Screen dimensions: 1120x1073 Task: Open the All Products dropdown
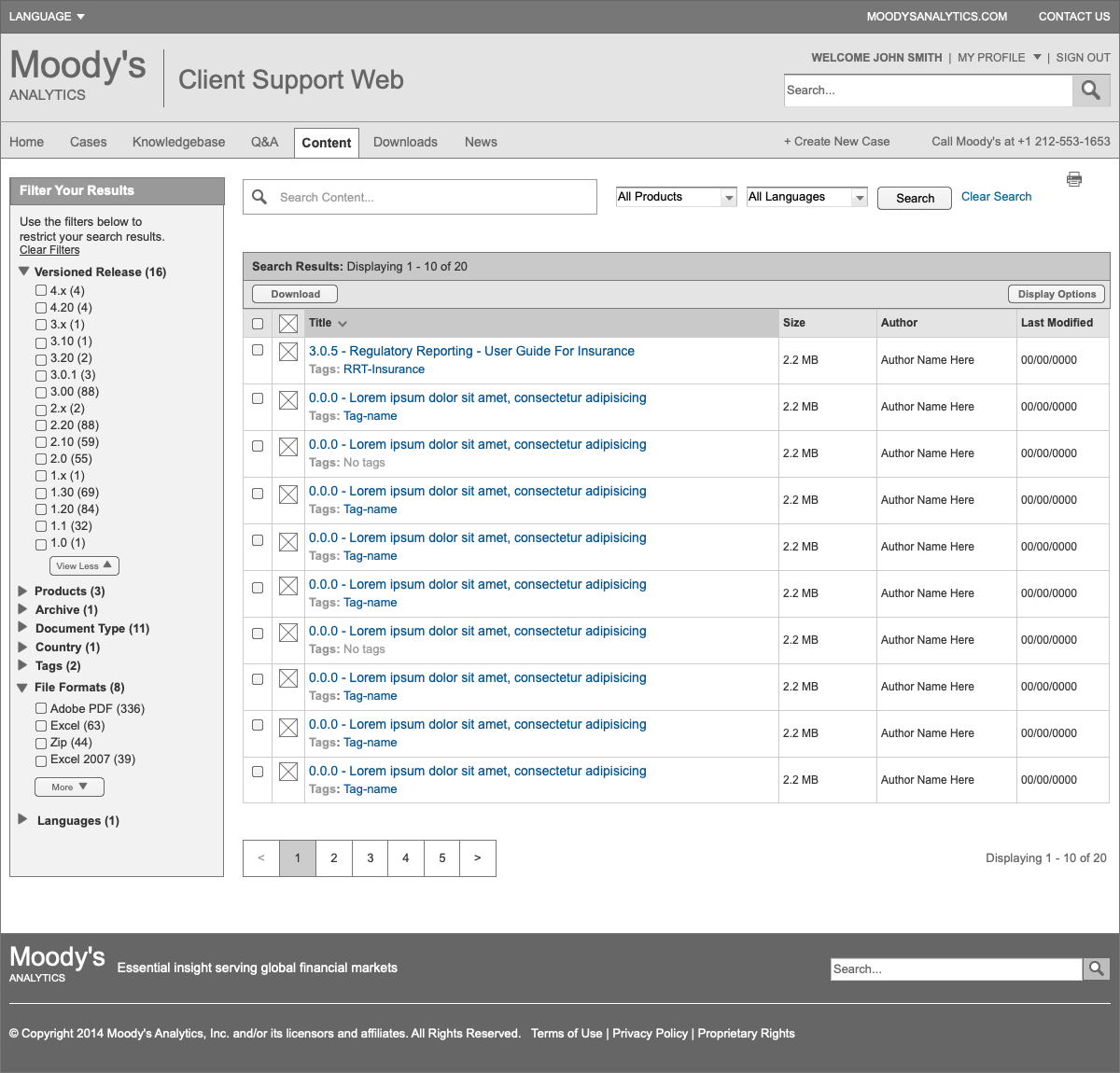click(x=675, y=197)
